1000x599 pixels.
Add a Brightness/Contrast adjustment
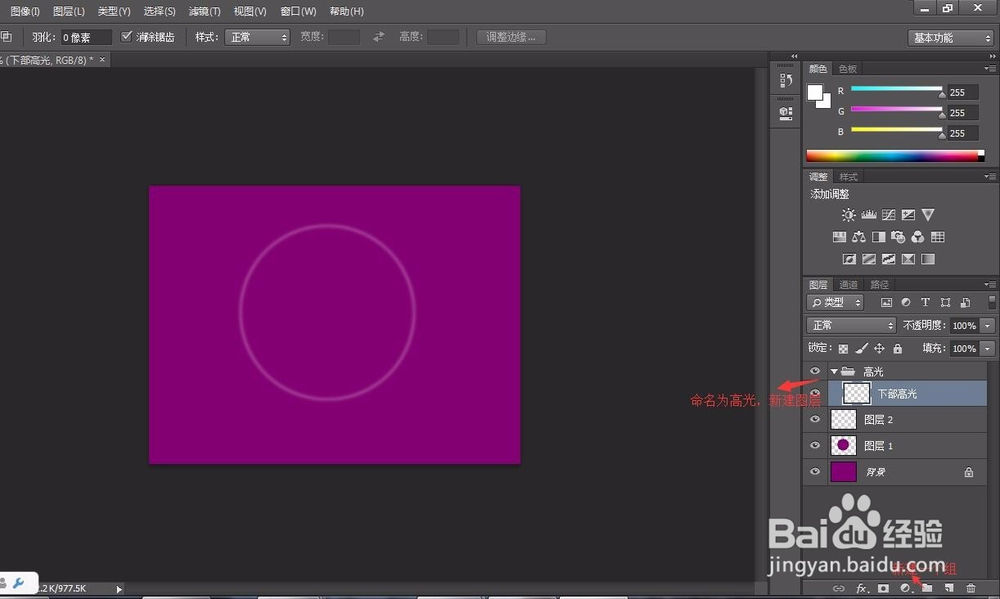848,215
